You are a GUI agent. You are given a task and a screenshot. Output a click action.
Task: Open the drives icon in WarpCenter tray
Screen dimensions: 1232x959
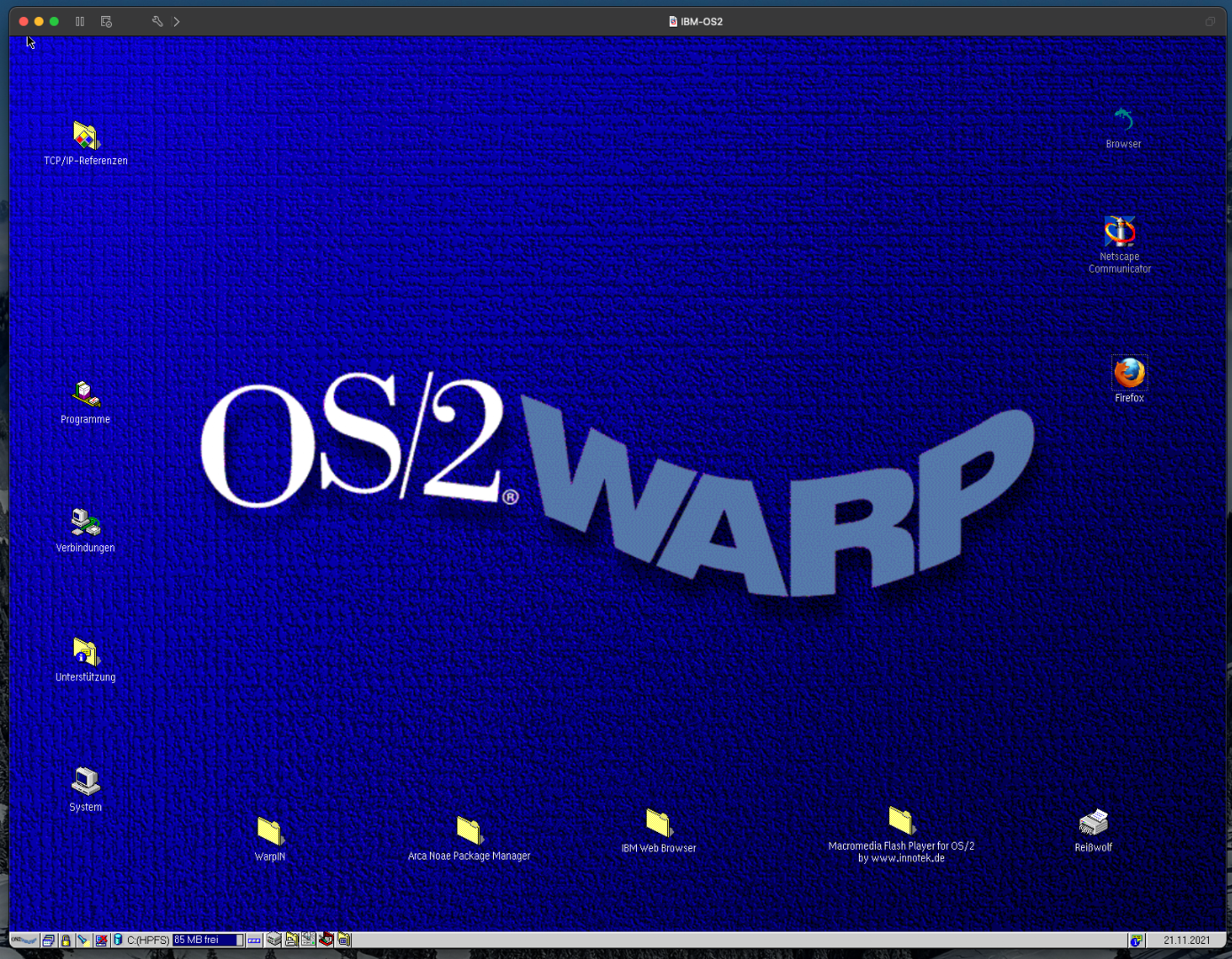274,939
